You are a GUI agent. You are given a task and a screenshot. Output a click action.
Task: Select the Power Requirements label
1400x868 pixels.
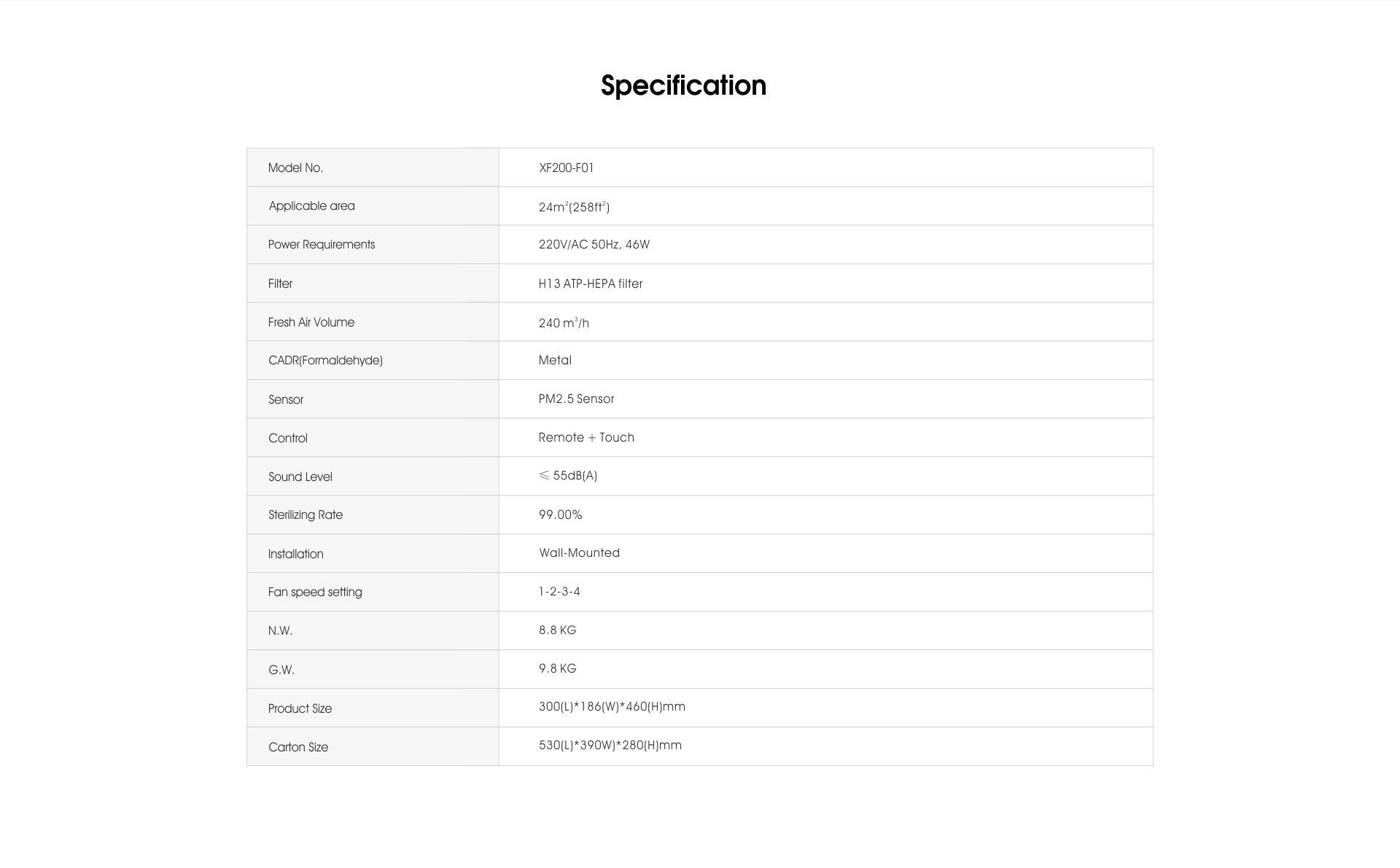(x=322, y=245)
